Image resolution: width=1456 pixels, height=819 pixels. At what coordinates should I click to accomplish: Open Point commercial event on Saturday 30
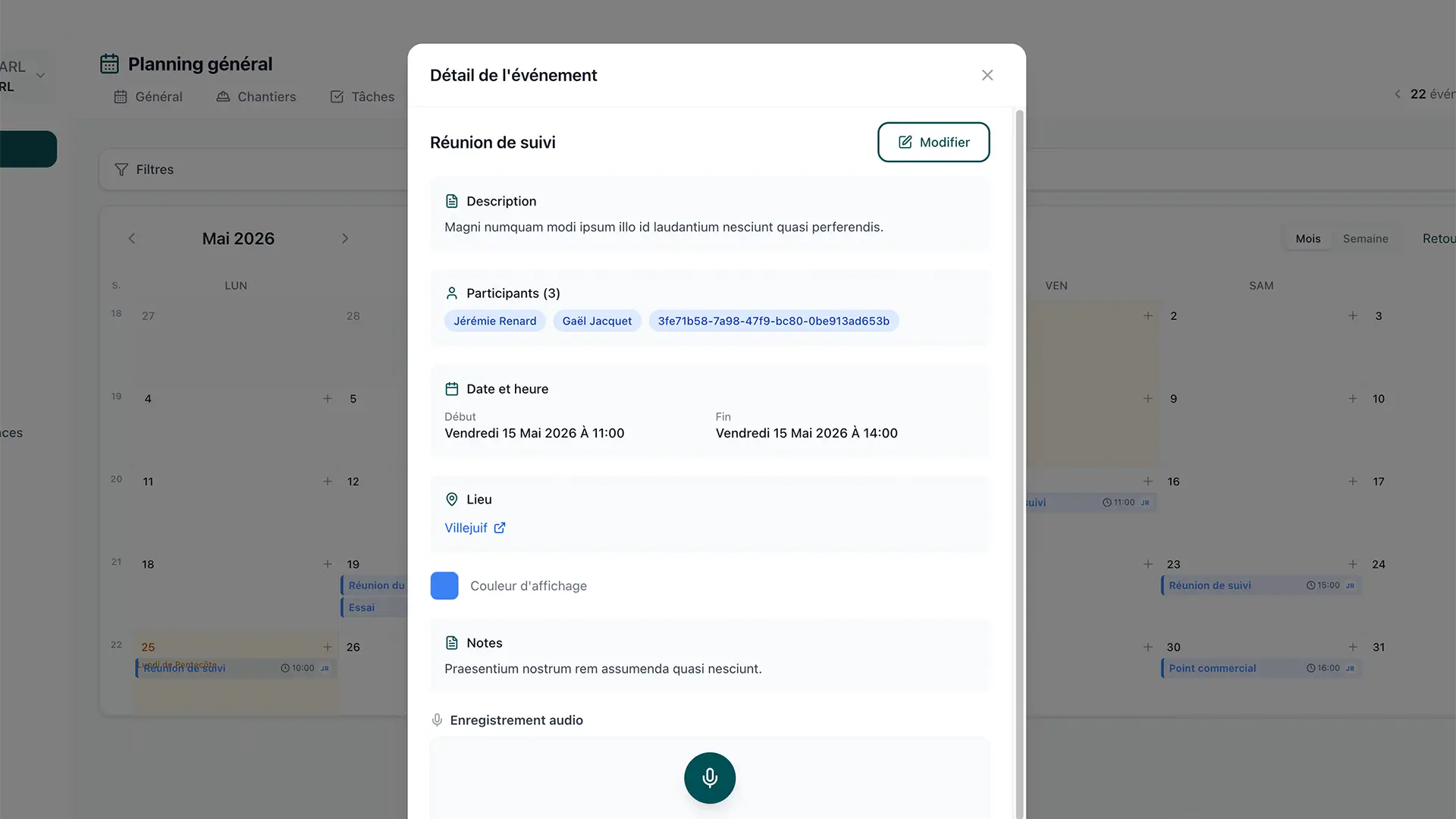(x=1261, y=668)
